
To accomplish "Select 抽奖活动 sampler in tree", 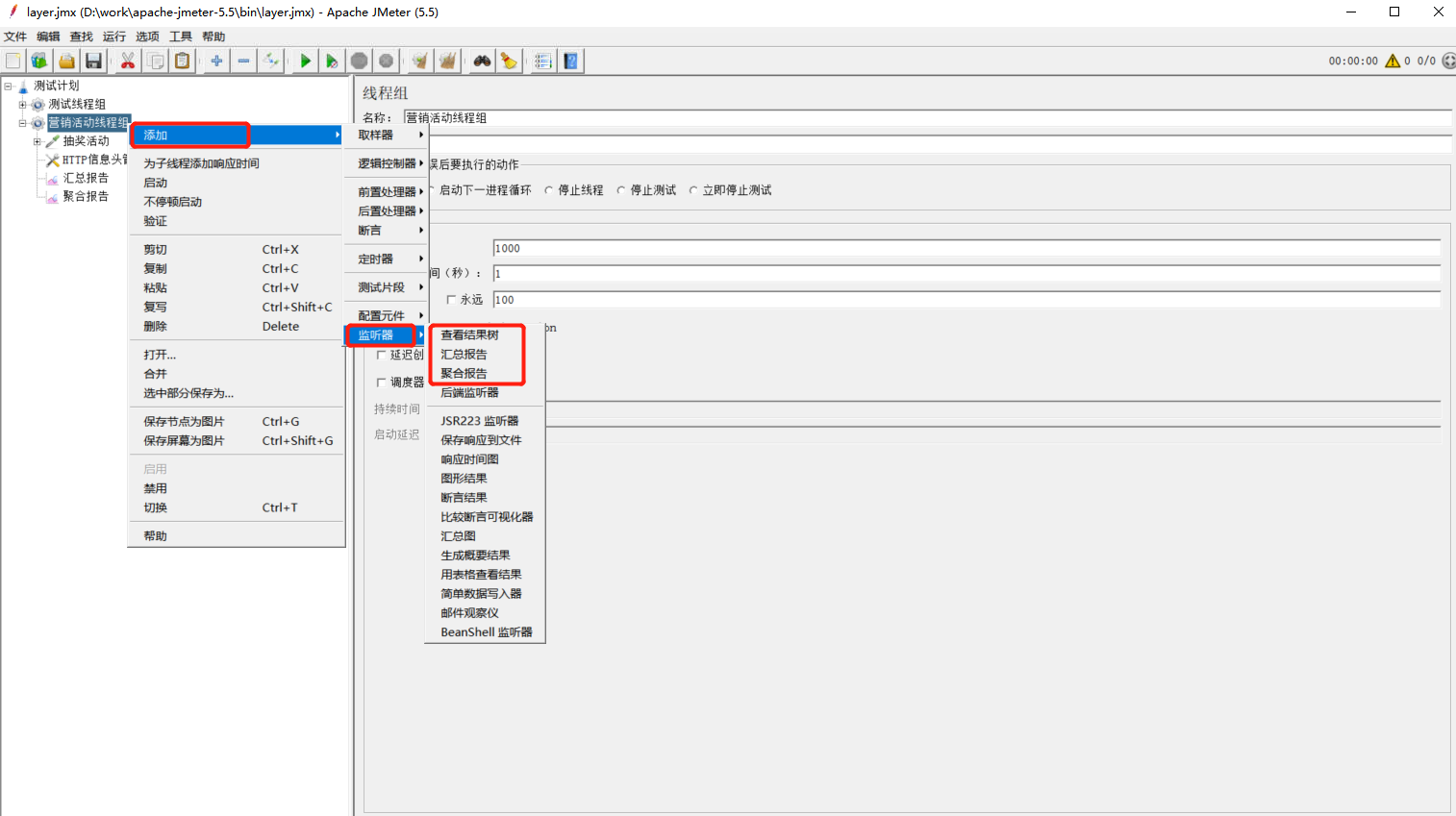I will coord(87,140).
